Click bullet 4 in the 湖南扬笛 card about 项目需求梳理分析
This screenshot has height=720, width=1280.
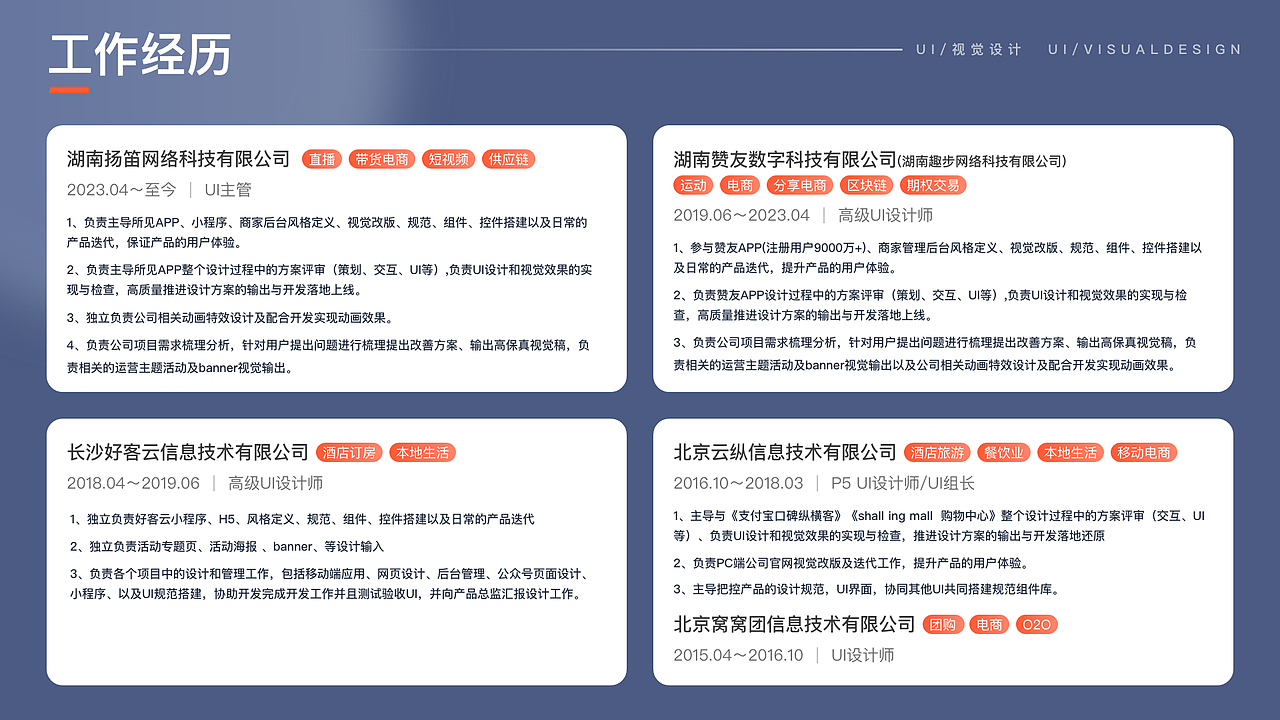click(328, 356)
